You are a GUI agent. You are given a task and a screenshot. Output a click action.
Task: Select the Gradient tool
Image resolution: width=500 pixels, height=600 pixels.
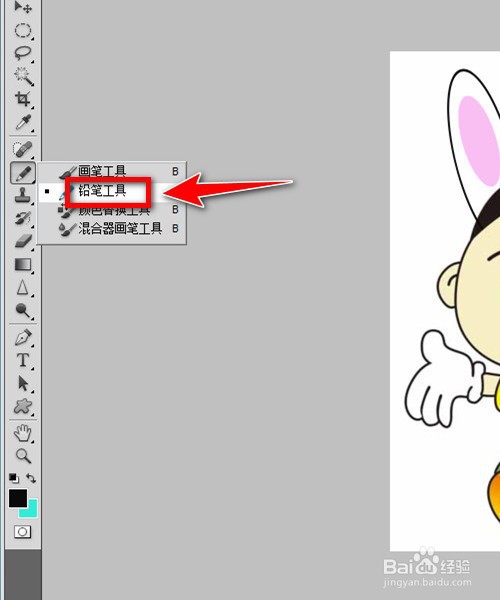point(23,264)
